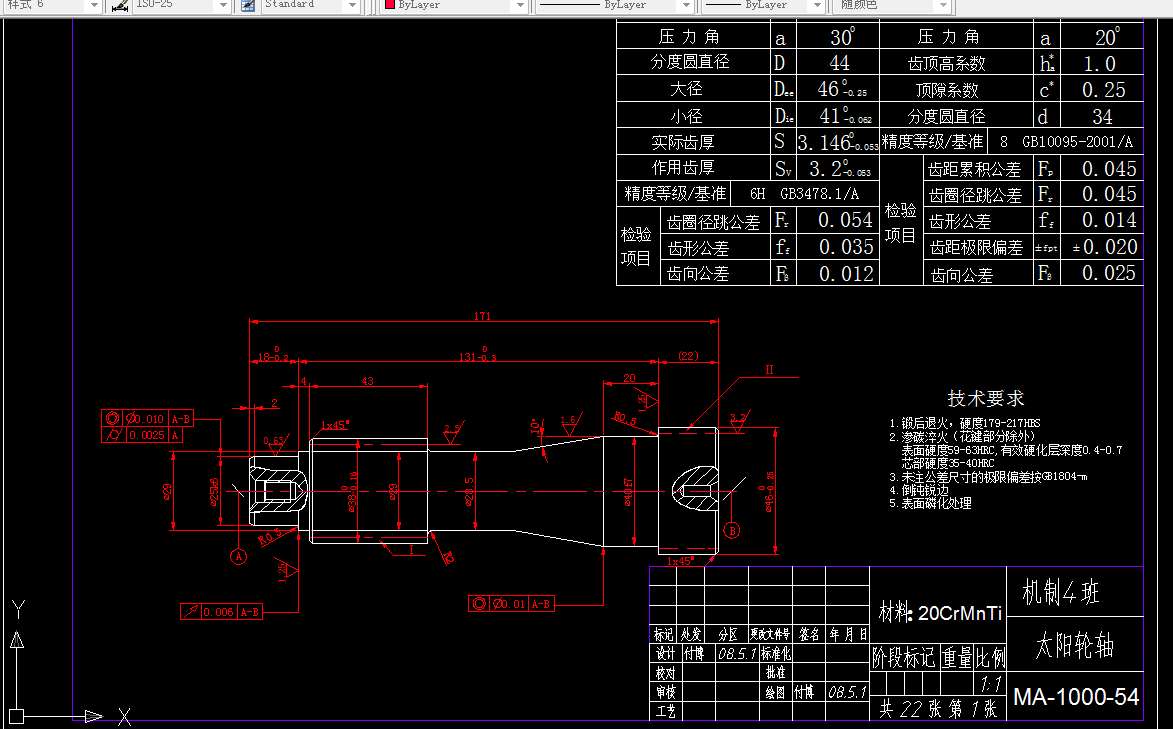Open the text style dropdown beside ISO-25

click(x=94, y=5)
